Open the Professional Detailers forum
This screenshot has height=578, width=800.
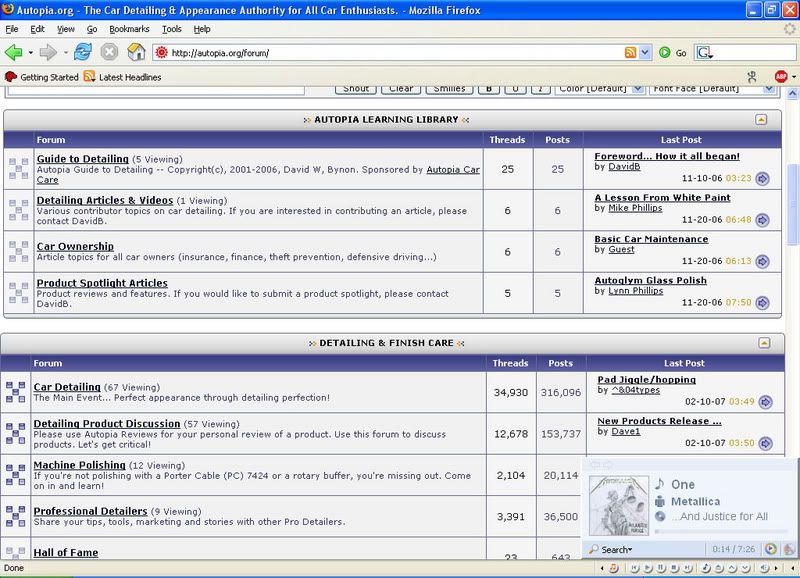[90, 511]
